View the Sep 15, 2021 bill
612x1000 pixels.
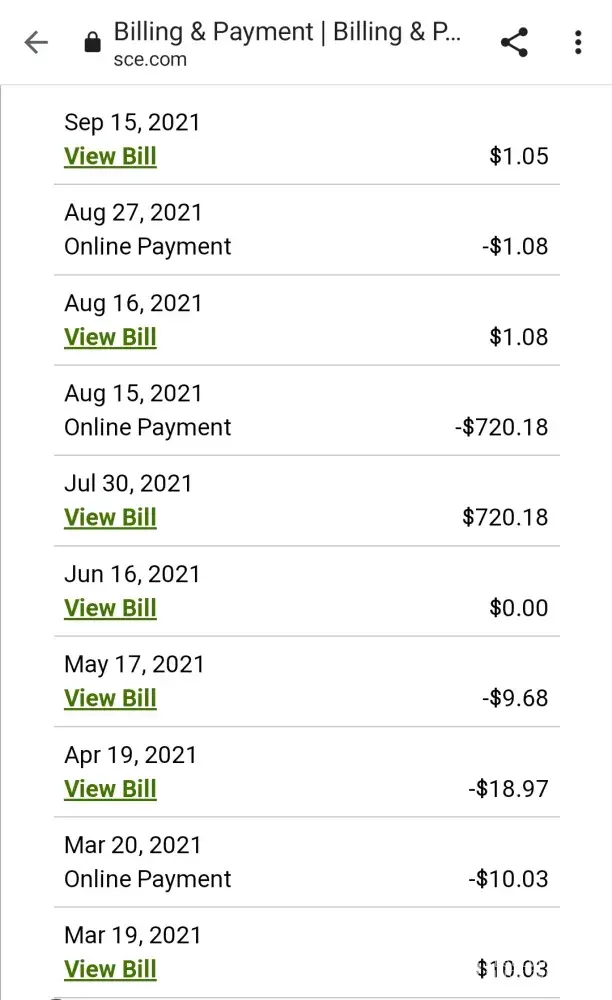coord(110,157)
